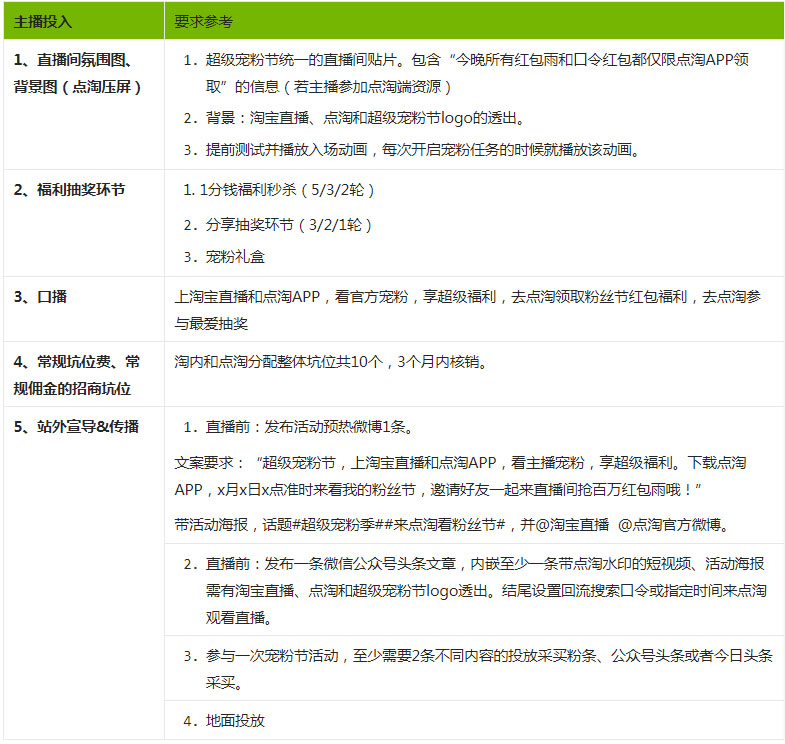Select the '5、站外宣导&传播' row label

coord(76,427)
